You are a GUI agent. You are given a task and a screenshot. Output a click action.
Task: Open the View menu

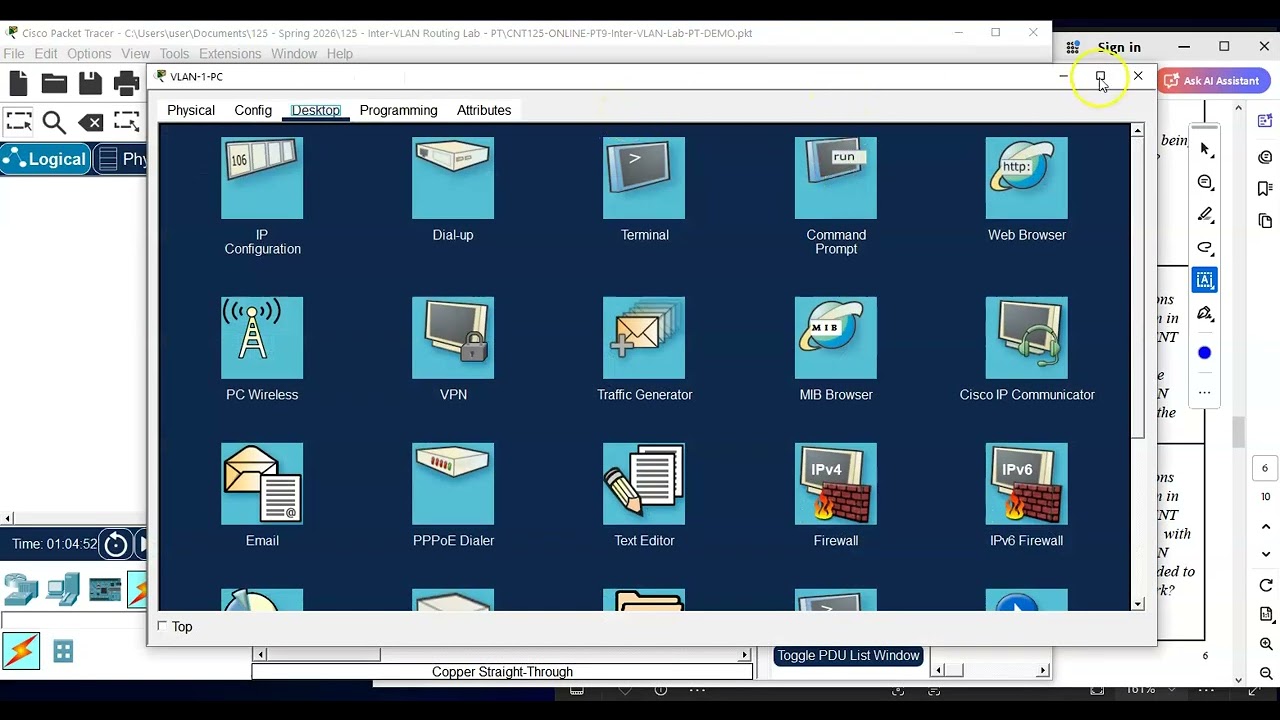click(x=135, y=54)
